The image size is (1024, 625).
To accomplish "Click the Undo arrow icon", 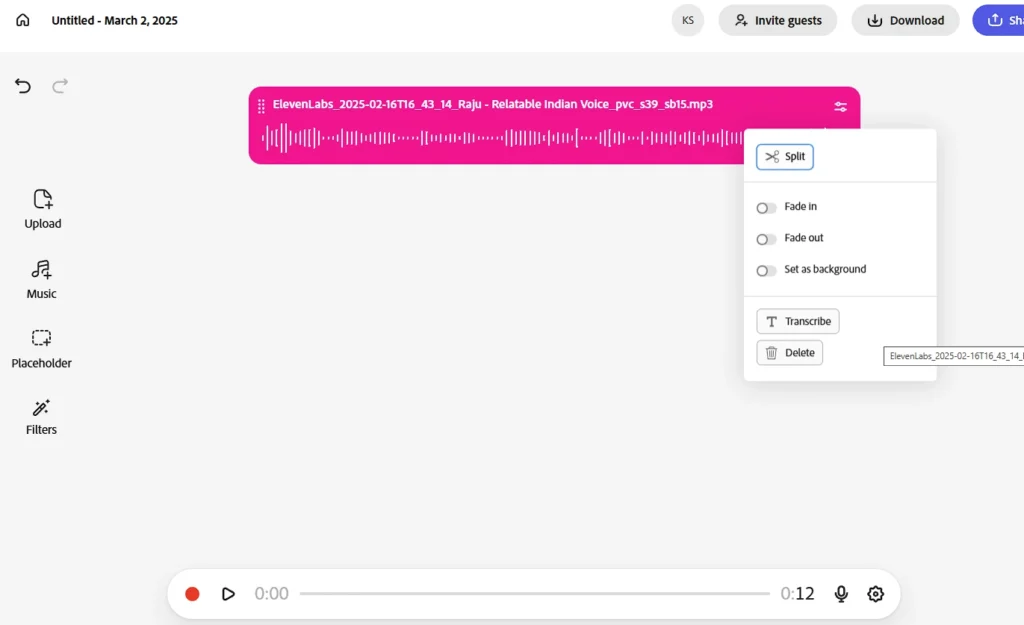I will pos(23,86).
